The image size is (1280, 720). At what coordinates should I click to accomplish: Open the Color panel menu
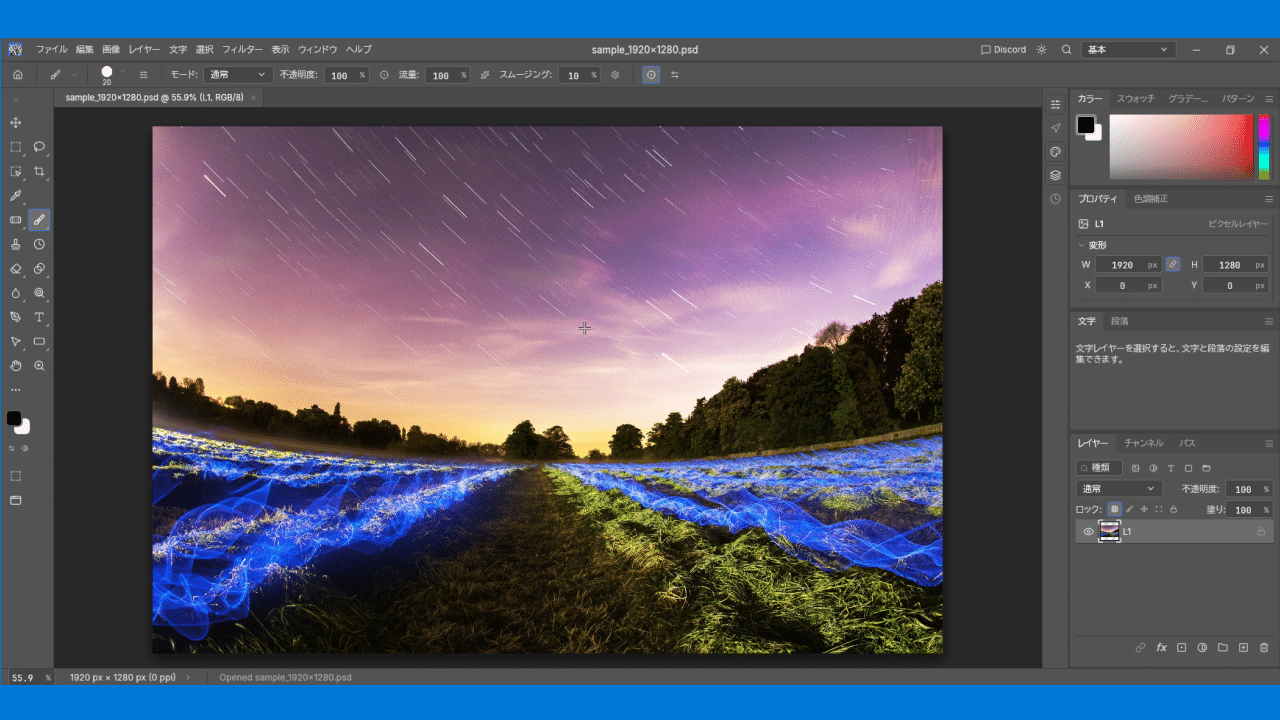tap(1269, 99)
